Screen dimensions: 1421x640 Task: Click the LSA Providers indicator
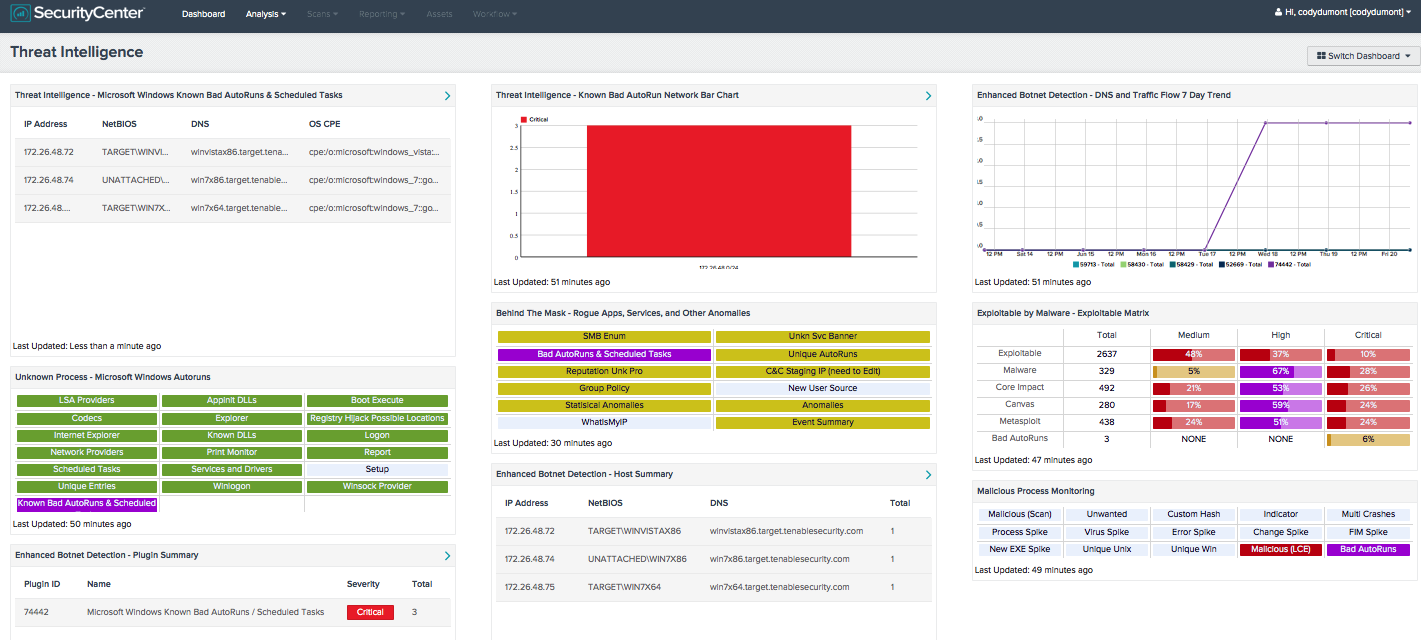point(87,401)
